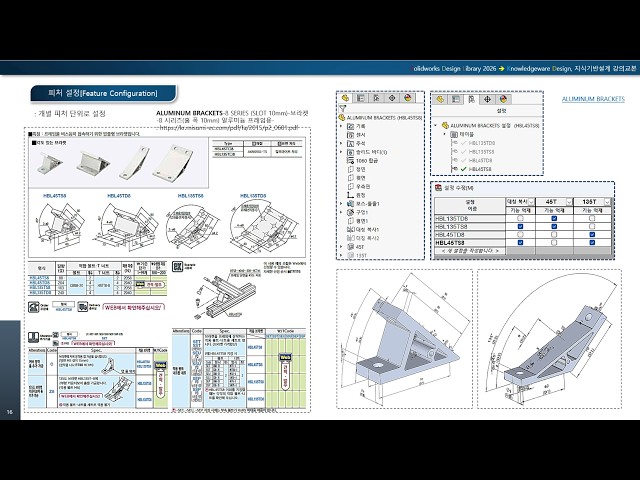Click the 주석 (Annotations) folder icon

pos(350,144)
